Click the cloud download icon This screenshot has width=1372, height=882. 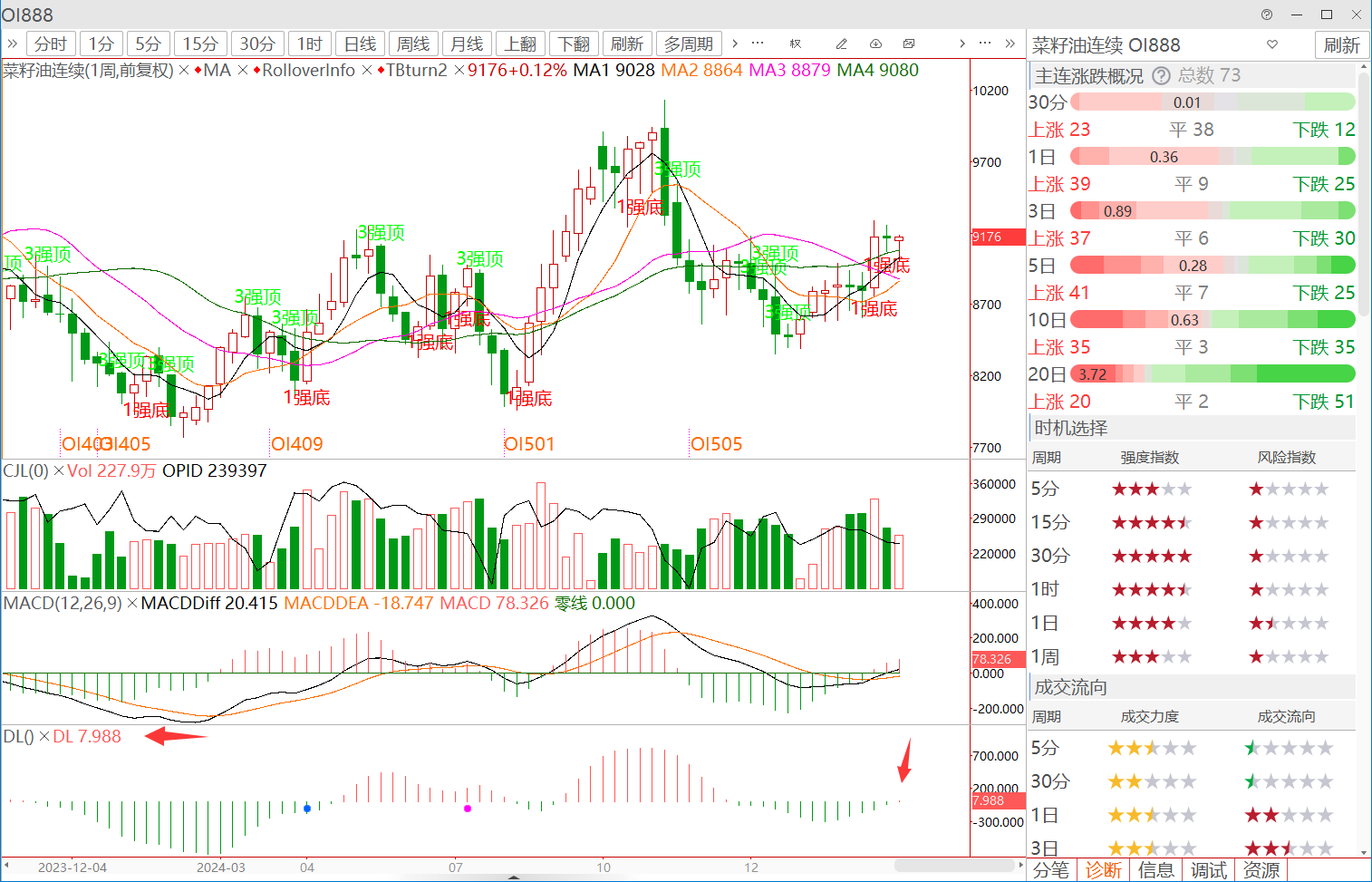coord(875,44)
